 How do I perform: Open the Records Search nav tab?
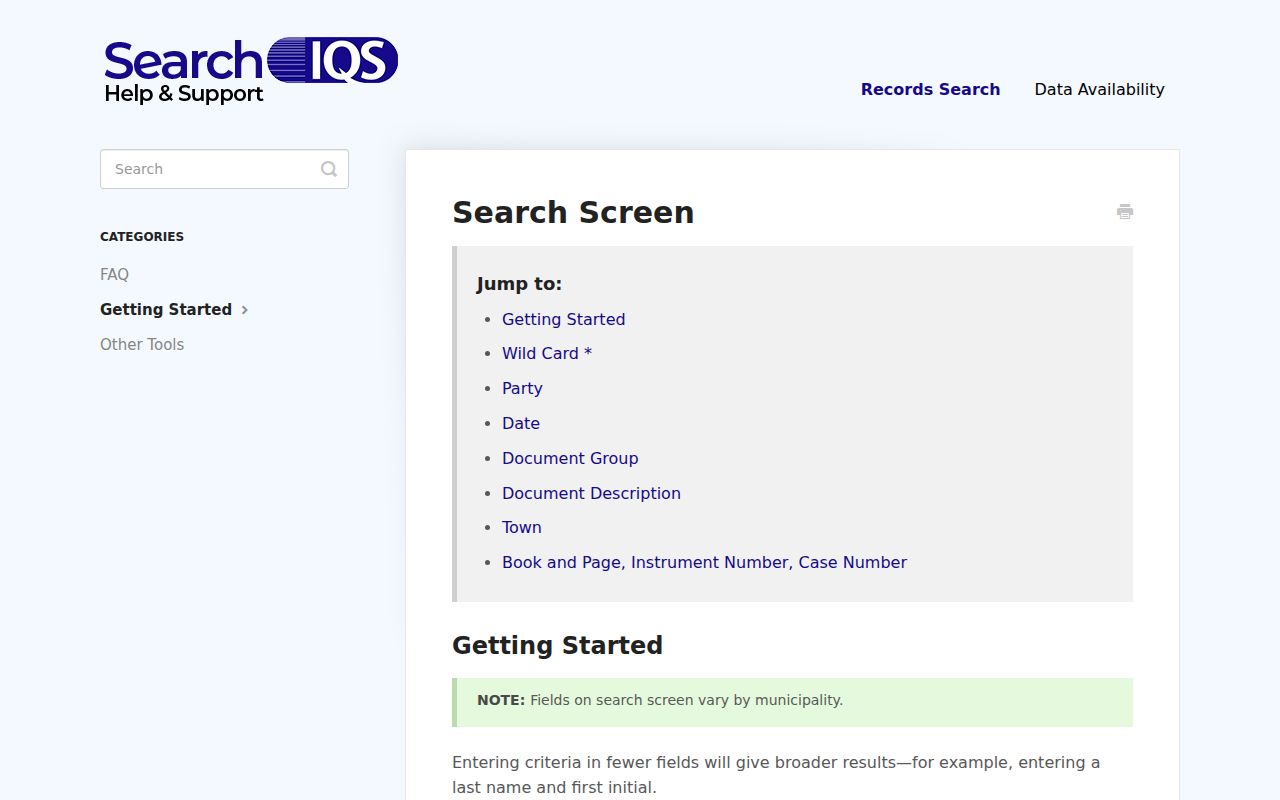pyautogui.click(x=930, y=89)
